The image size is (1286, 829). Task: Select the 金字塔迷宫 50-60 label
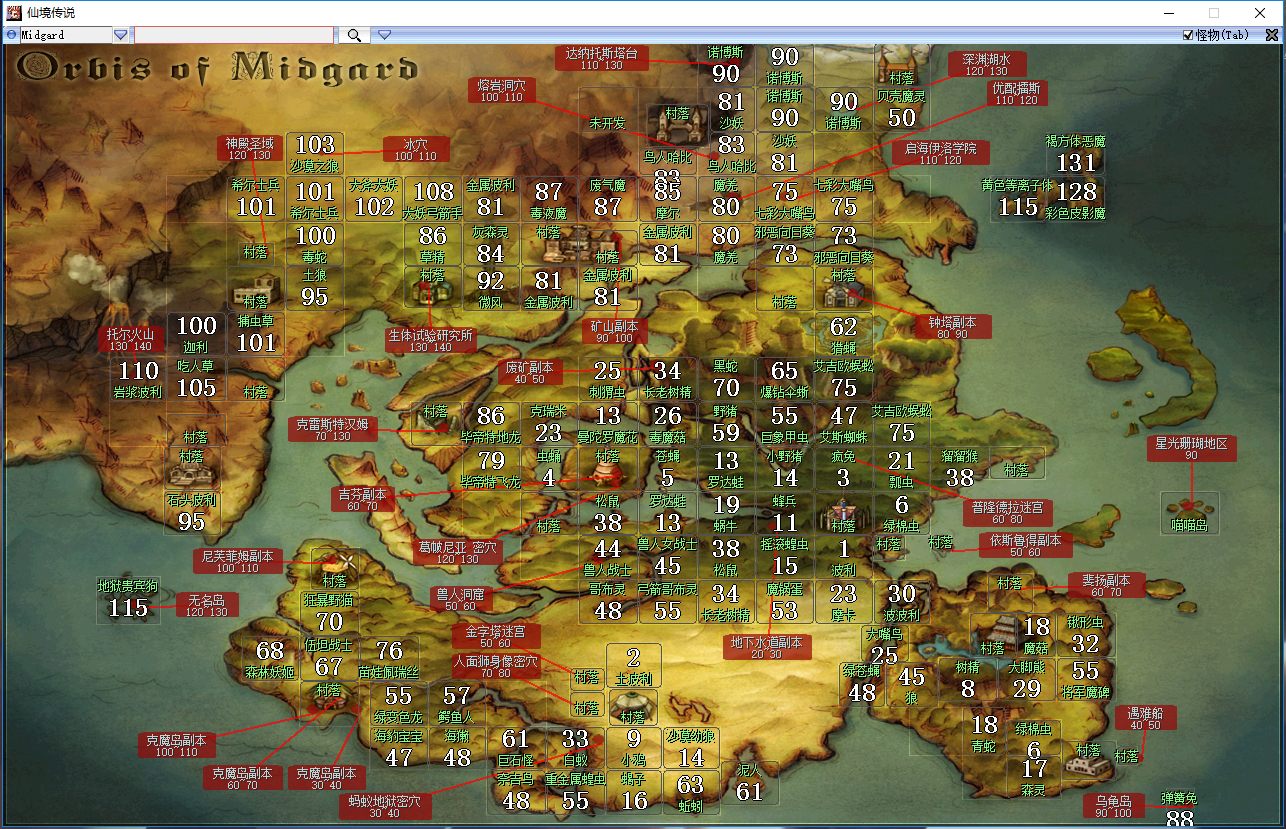(x=496, y=637)
